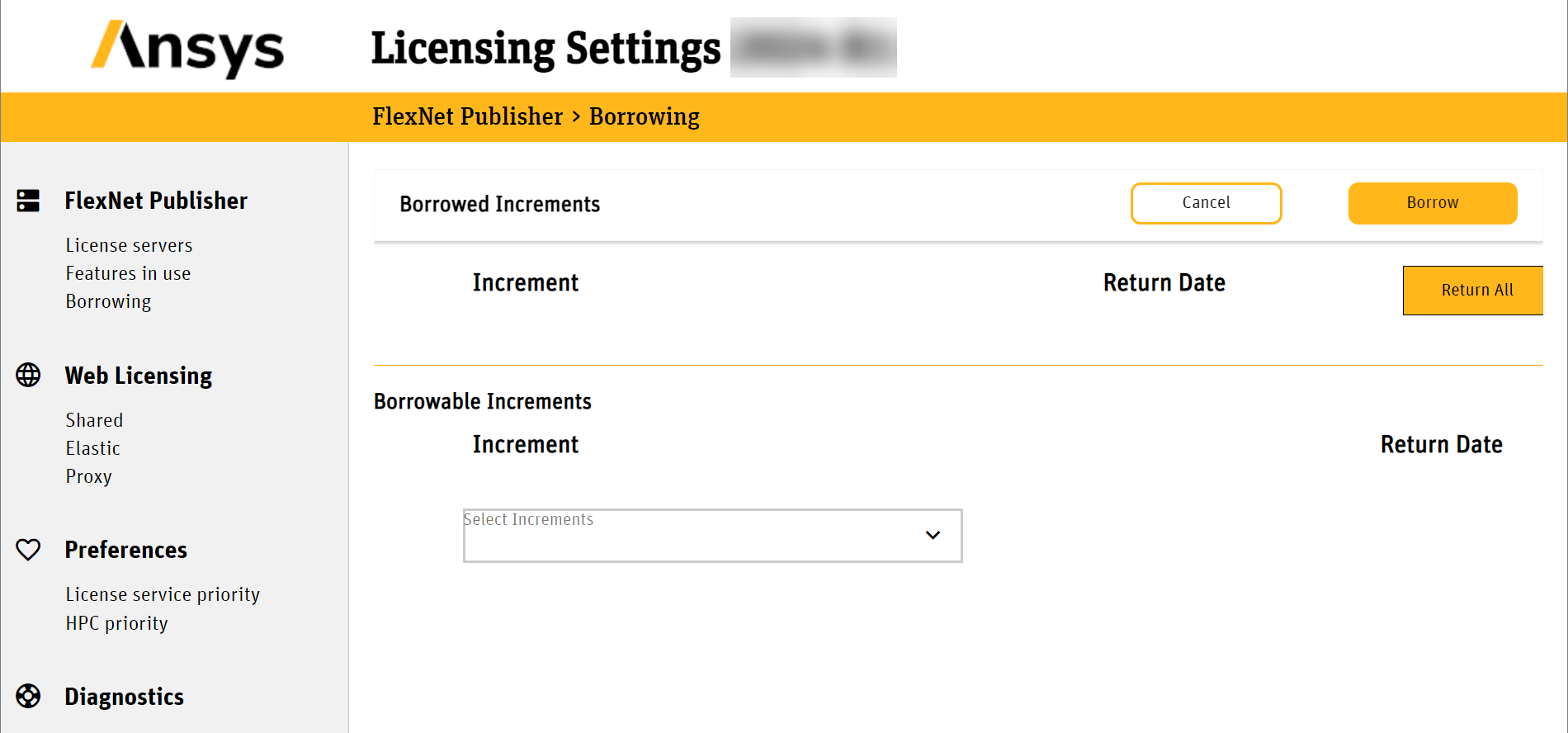
Task: Click the Ansys logo
Action: (187, 49)
